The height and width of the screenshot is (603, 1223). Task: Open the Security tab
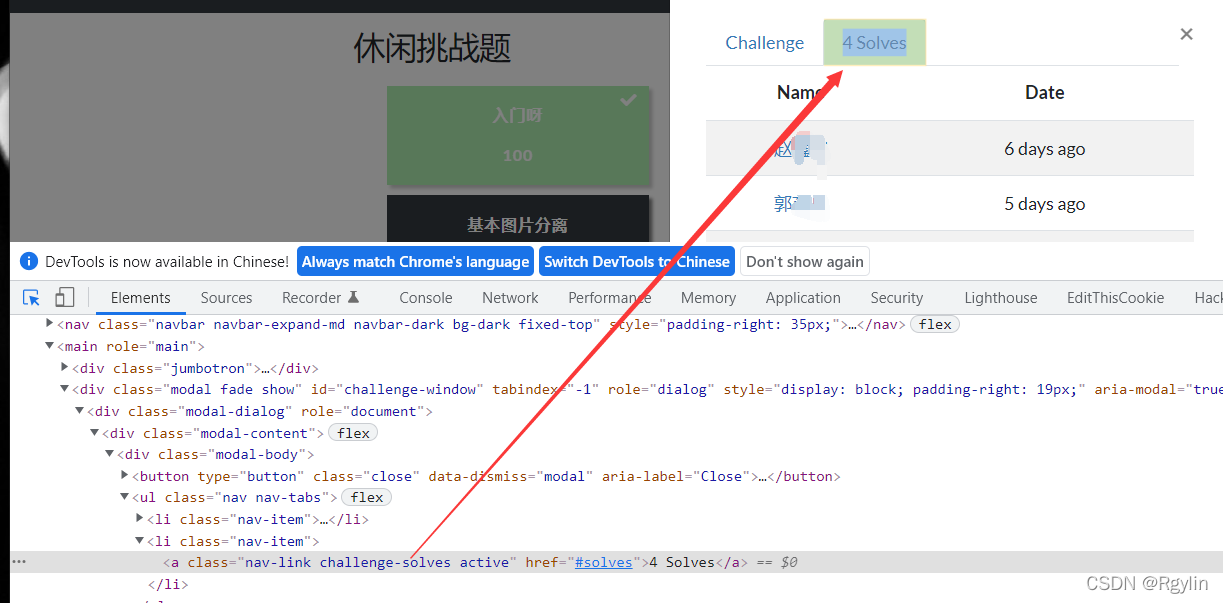(896, 297)
